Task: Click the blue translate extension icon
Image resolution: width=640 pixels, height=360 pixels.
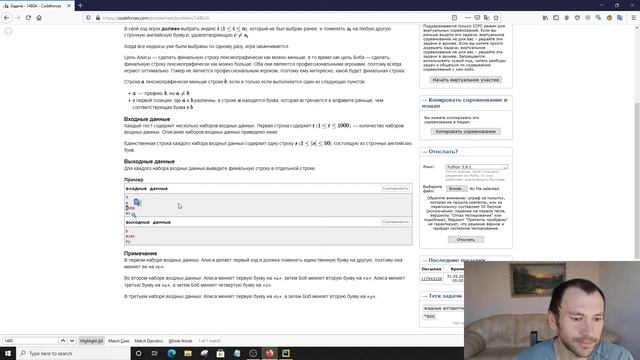Action: [598, 18]
